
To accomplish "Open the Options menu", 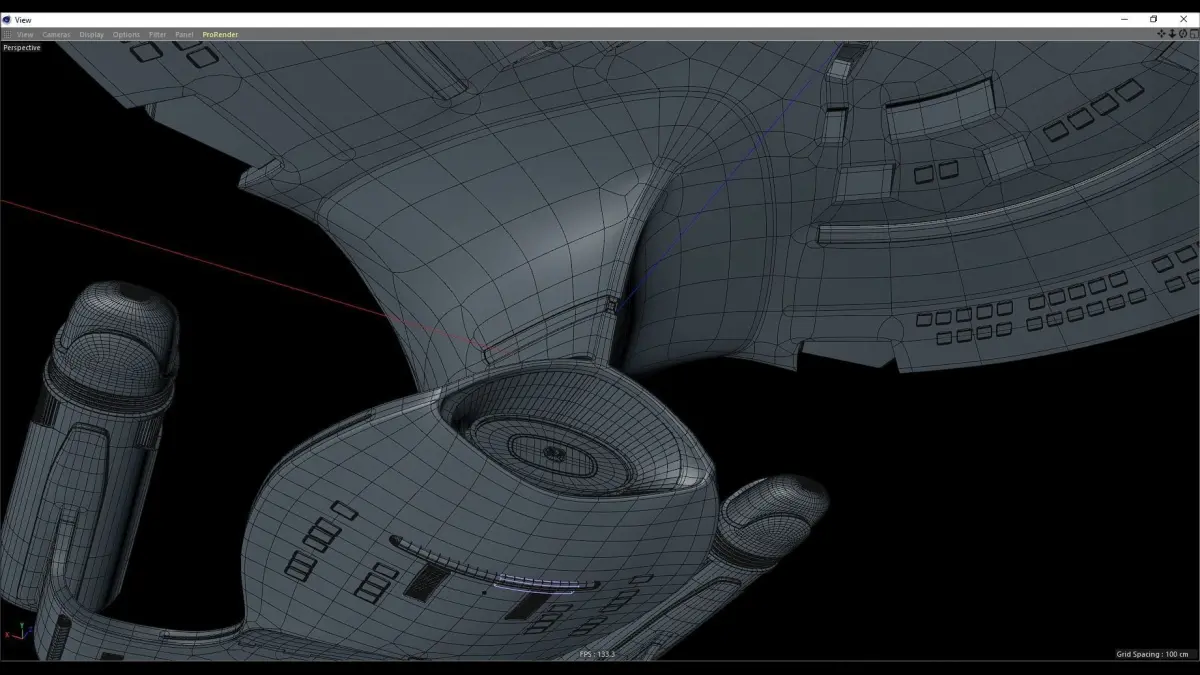I will point(126,35).
